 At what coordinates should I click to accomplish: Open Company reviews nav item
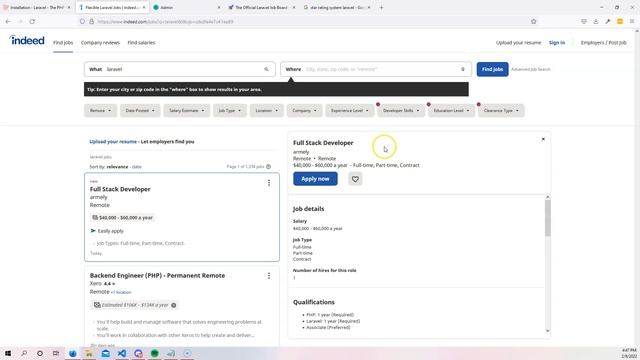pyautogui.click(x=100, y=42)
